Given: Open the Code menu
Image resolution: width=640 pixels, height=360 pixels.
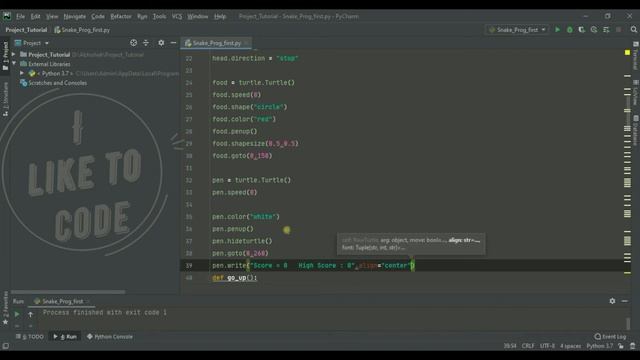Looking at the screenshot, I should point(98,16).
